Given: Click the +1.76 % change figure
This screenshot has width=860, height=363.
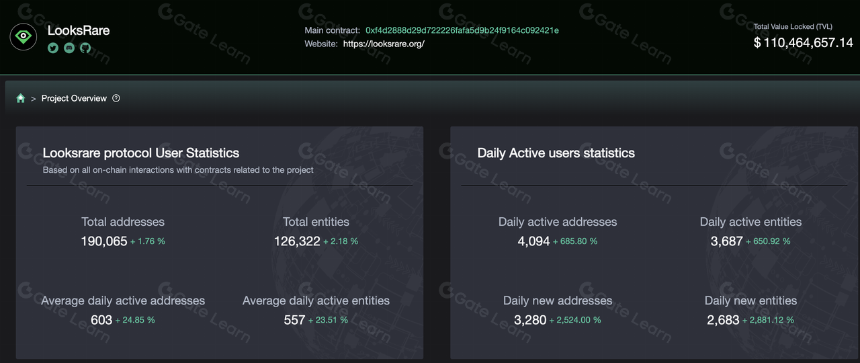Looking at the screenshot, I should 148,241.
